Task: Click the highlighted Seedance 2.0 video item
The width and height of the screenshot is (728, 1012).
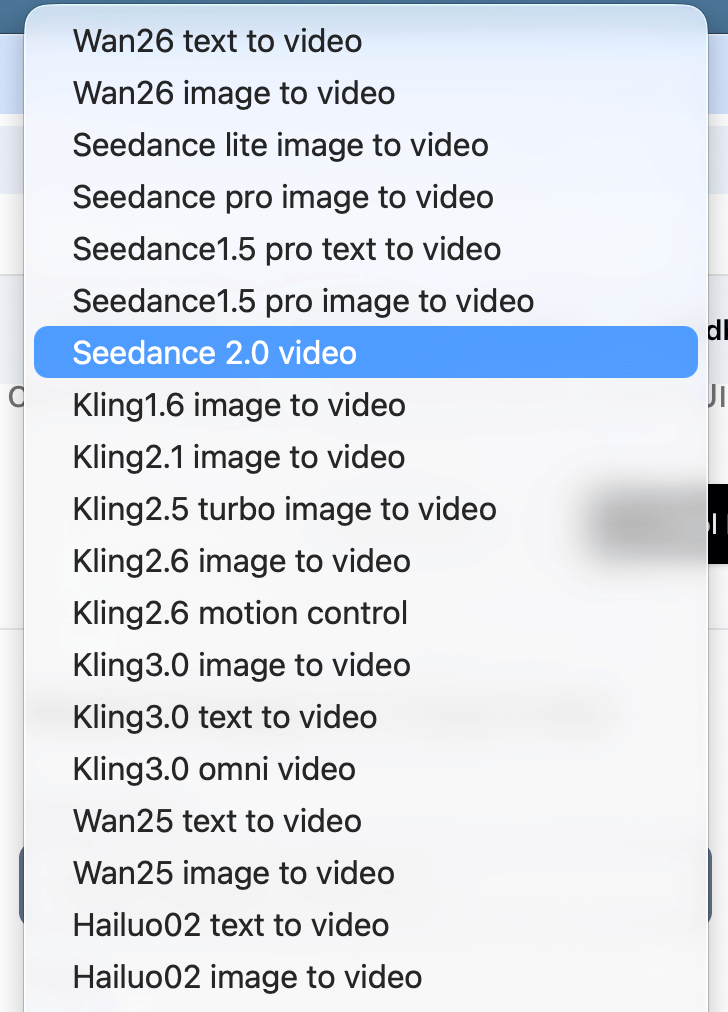Action: pos(365,353)
